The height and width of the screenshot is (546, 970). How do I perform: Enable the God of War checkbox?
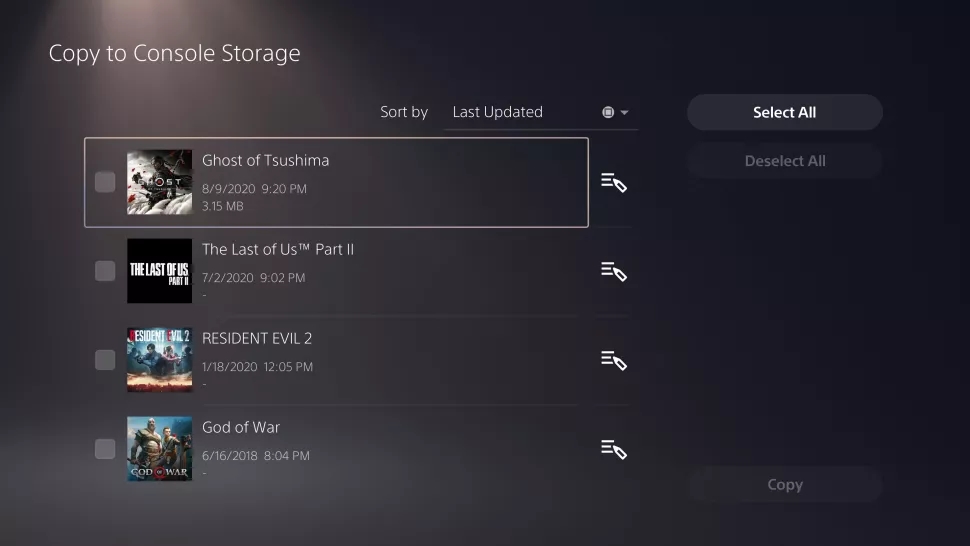tap(105, 449)
